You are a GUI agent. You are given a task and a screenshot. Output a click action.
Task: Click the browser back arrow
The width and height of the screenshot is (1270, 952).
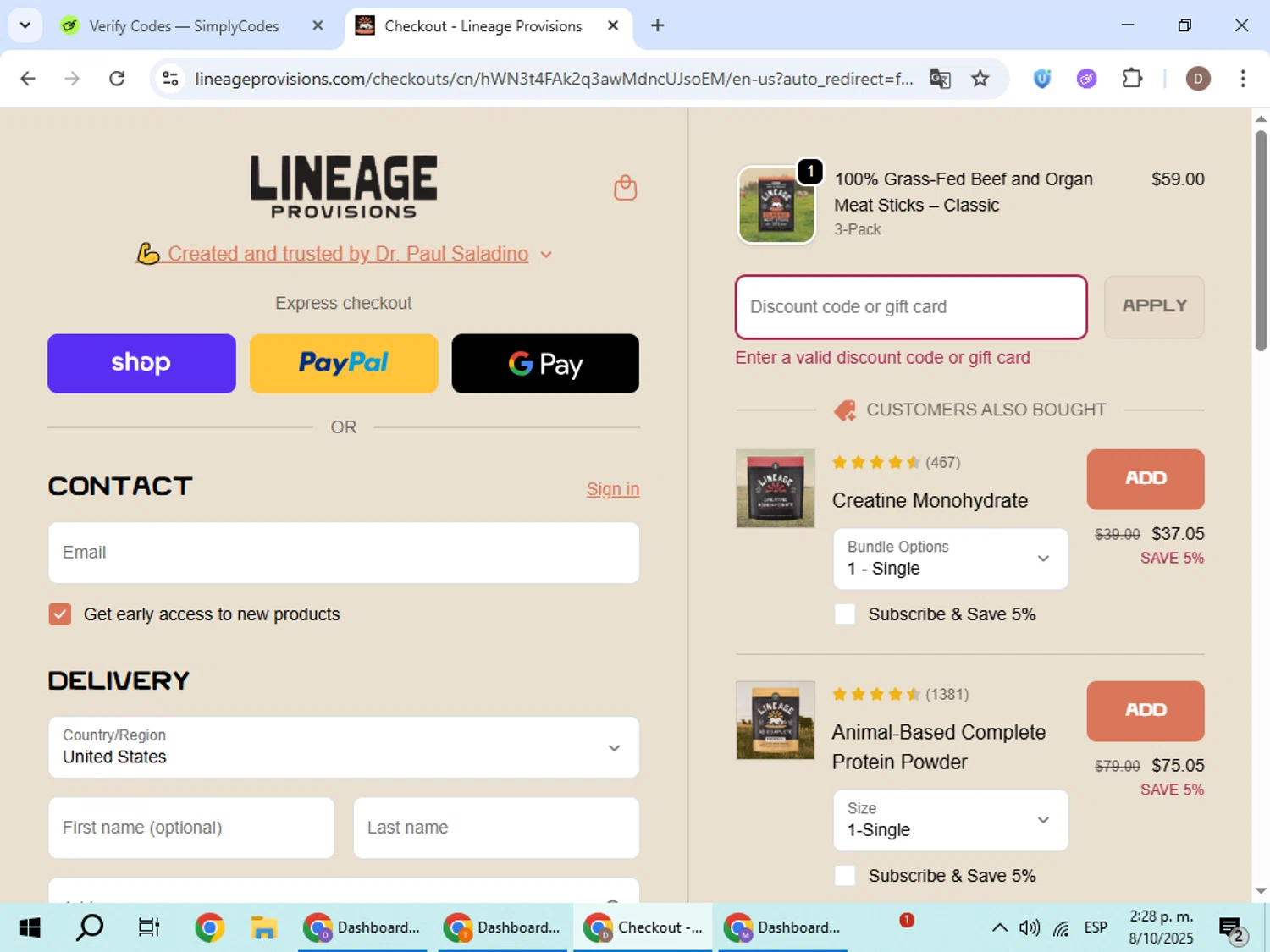point(28,79)
